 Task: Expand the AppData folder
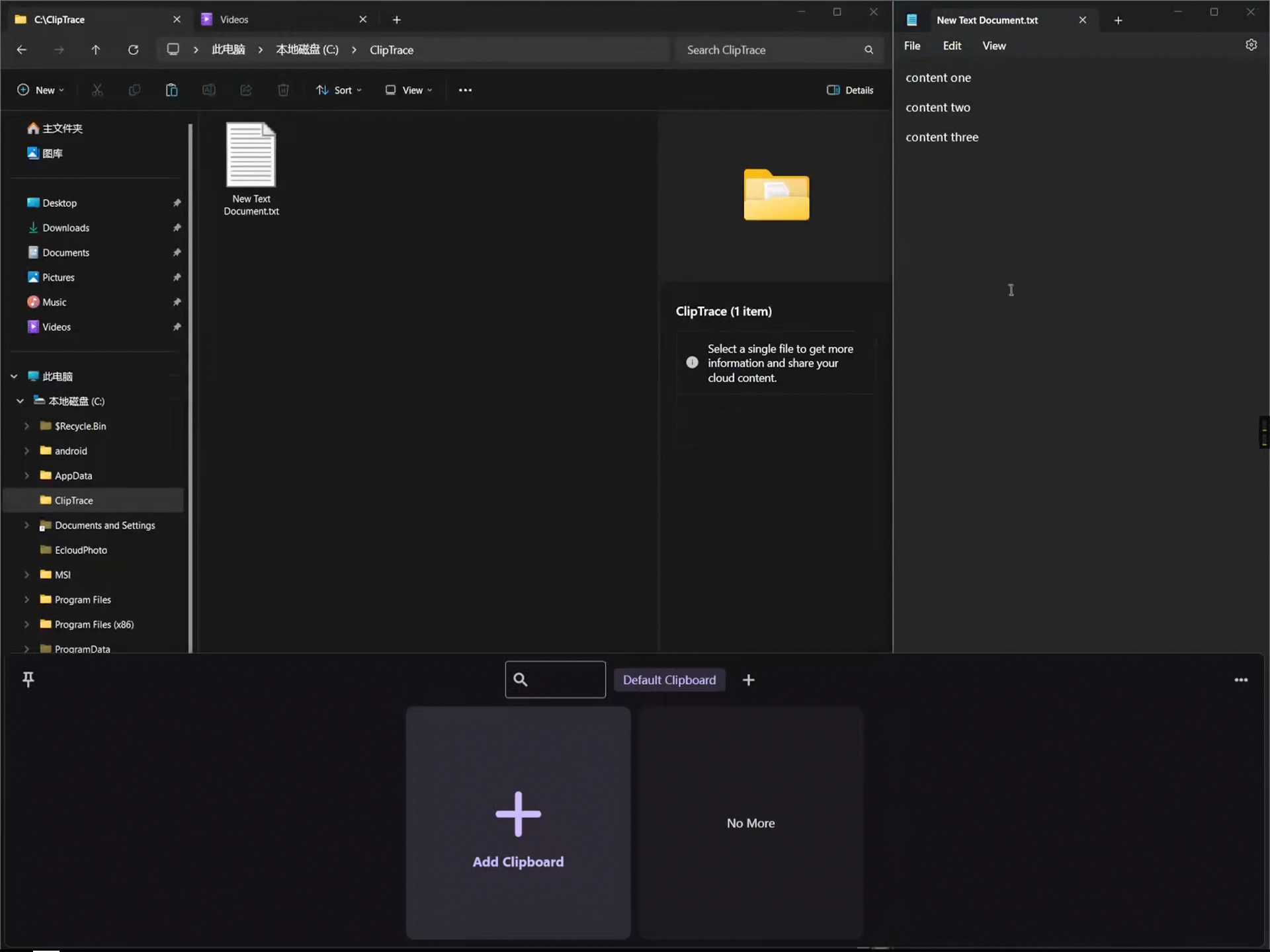coord(26,475)
